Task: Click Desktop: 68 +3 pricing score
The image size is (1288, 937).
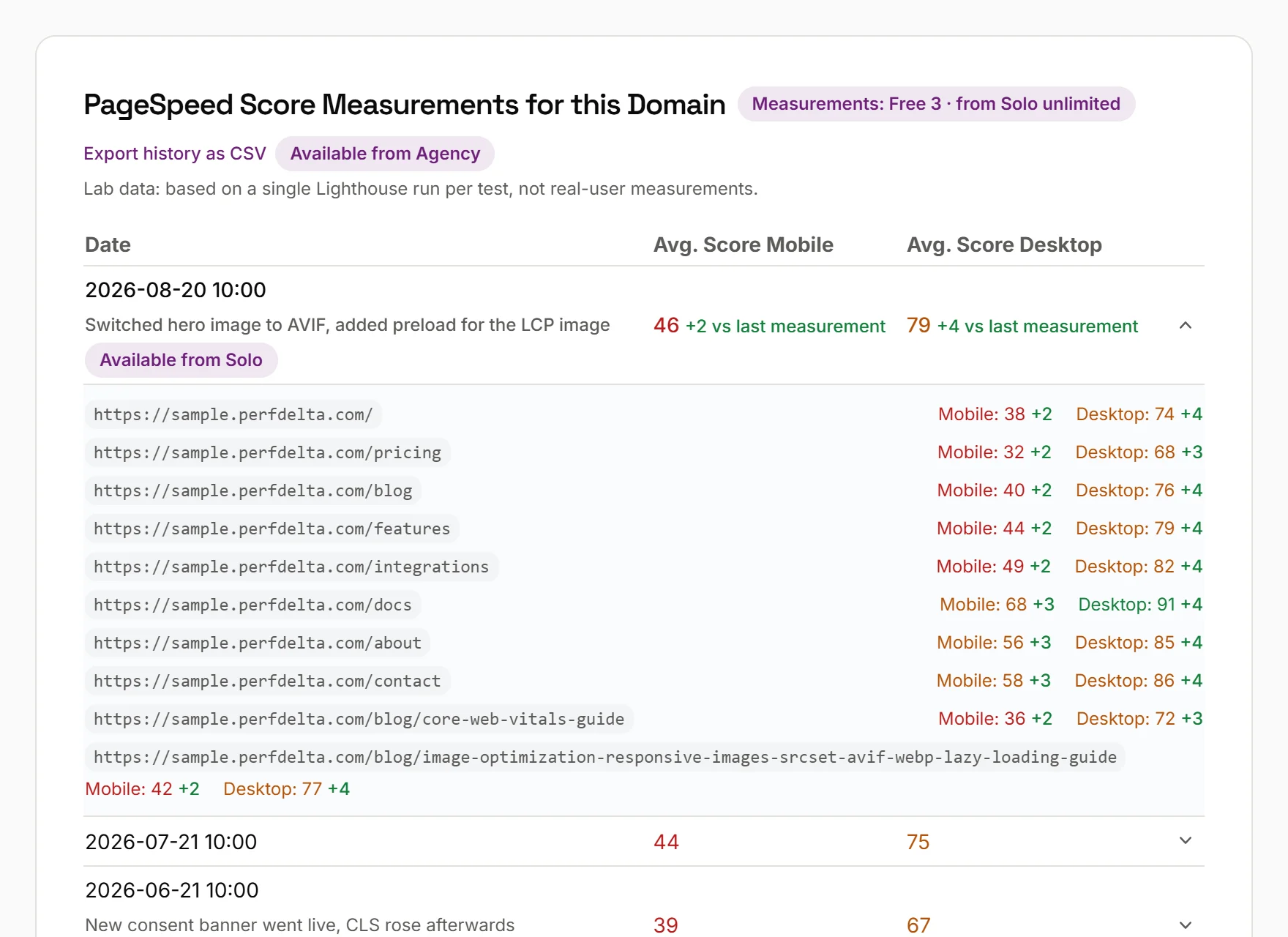Action: 1139,452
